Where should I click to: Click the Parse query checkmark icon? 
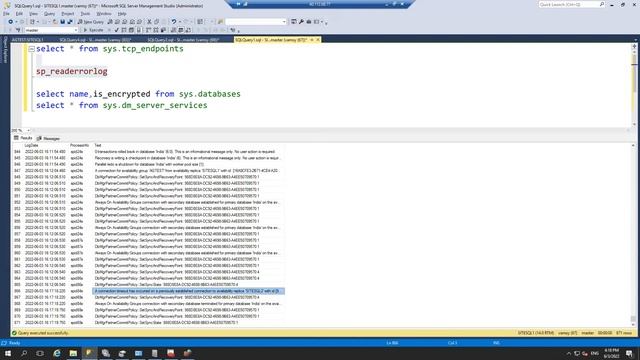[116, 30]
